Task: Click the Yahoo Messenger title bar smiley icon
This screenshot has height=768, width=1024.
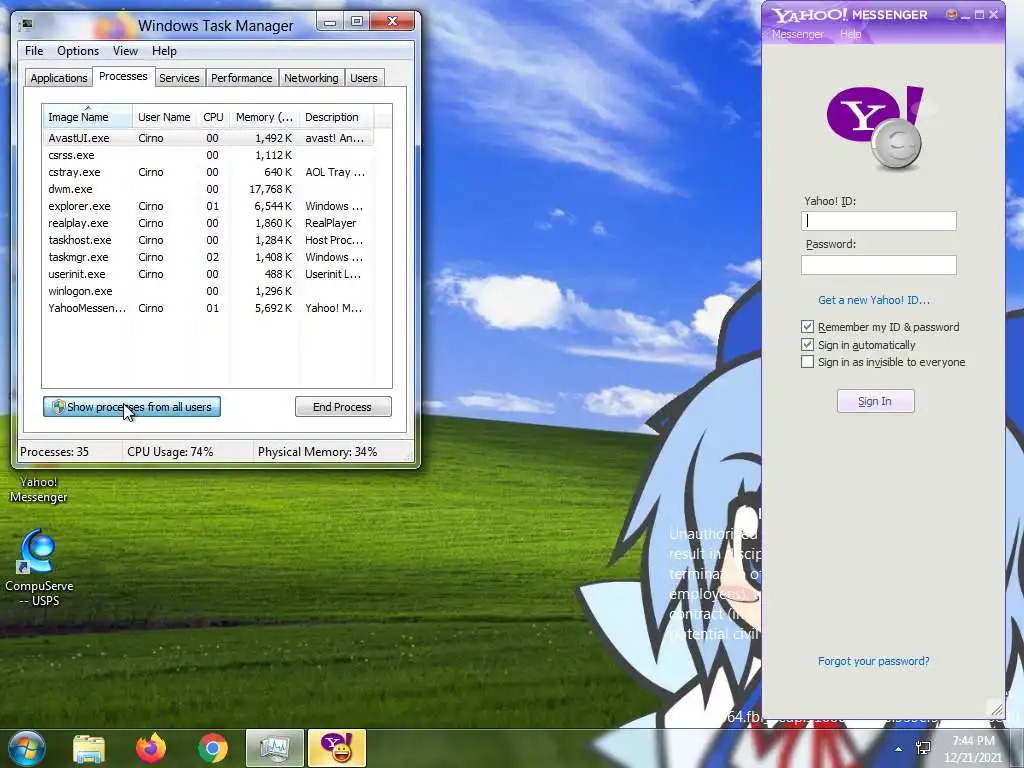Action: [x=952, y=14]
